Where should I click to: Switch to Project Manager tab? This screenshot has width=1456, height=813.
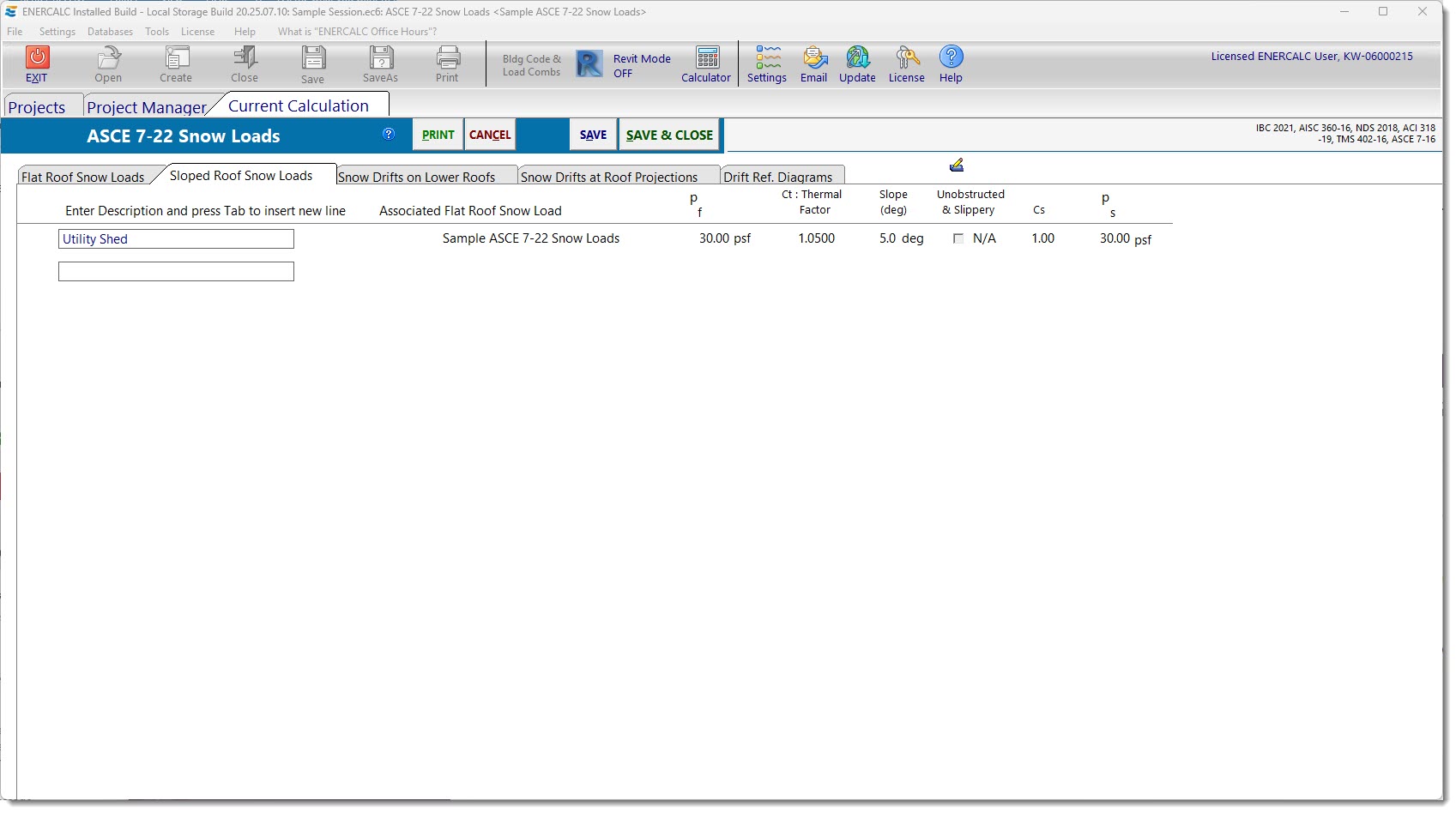(x=147, y=107)
